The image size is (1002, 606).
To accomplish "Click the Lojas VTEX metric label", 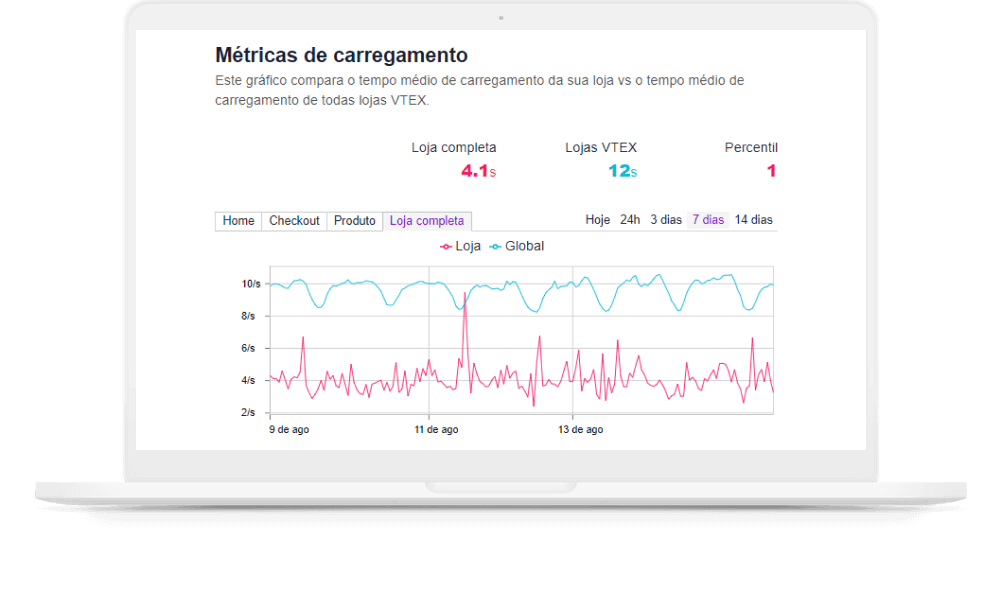I will (x=601, y=148).
